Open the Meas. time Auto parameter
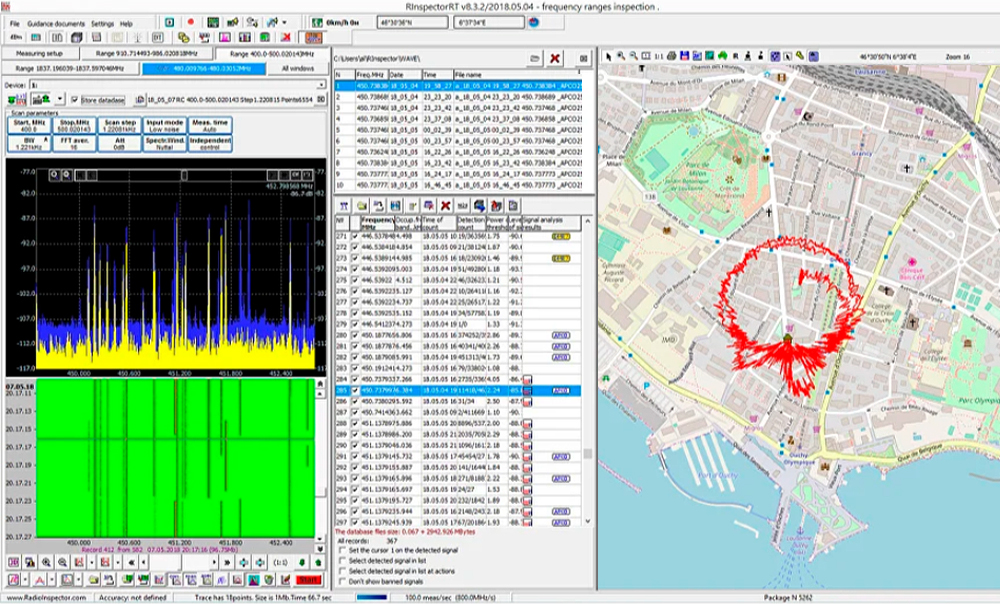This screenshot has width=1000, height=604. [209, 125]
